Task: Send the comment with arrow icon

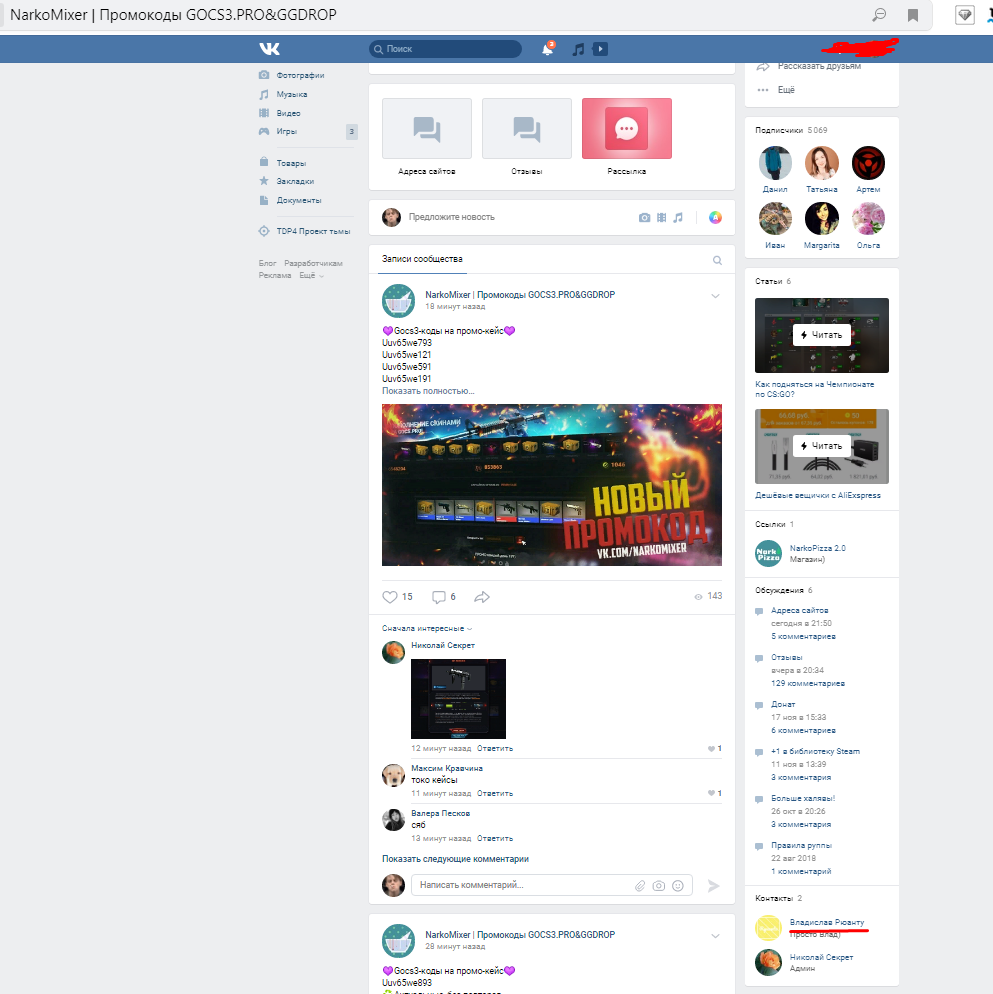Action: (x=713, y=886)
